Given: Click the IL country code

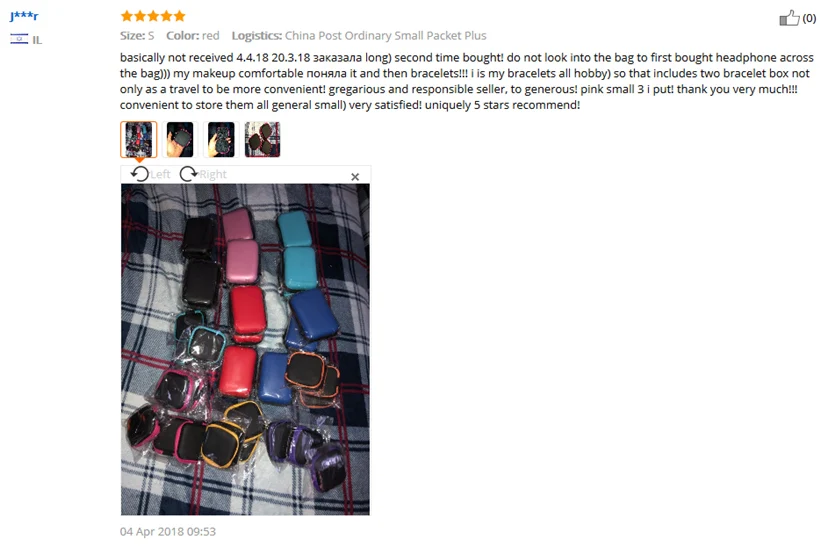Looking at the screenshot, I should [x=37, y=40].
